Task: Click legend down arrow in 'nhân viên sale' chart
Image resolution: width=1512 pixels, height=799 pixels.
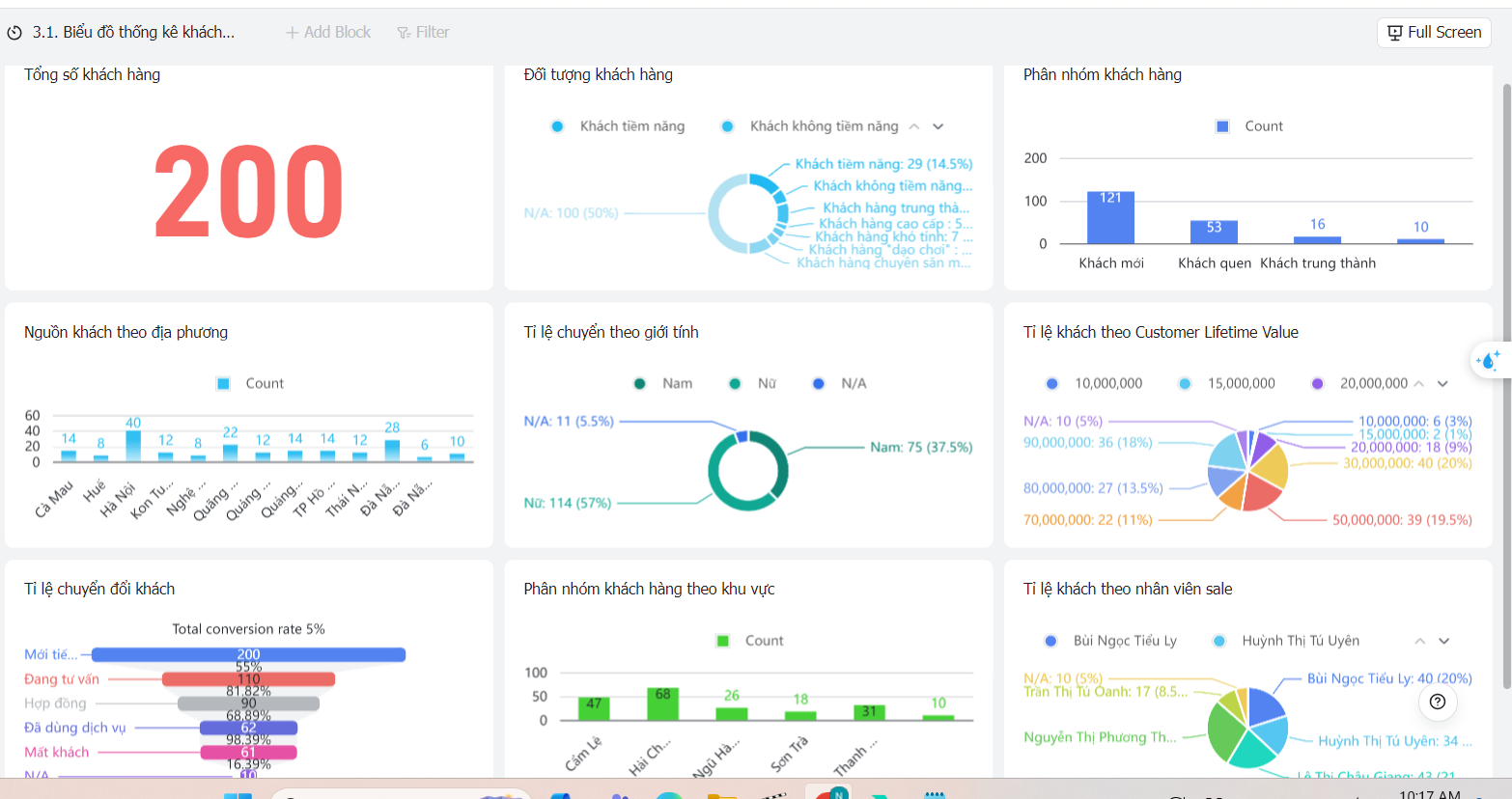Action: click(x=1444, y=641)
